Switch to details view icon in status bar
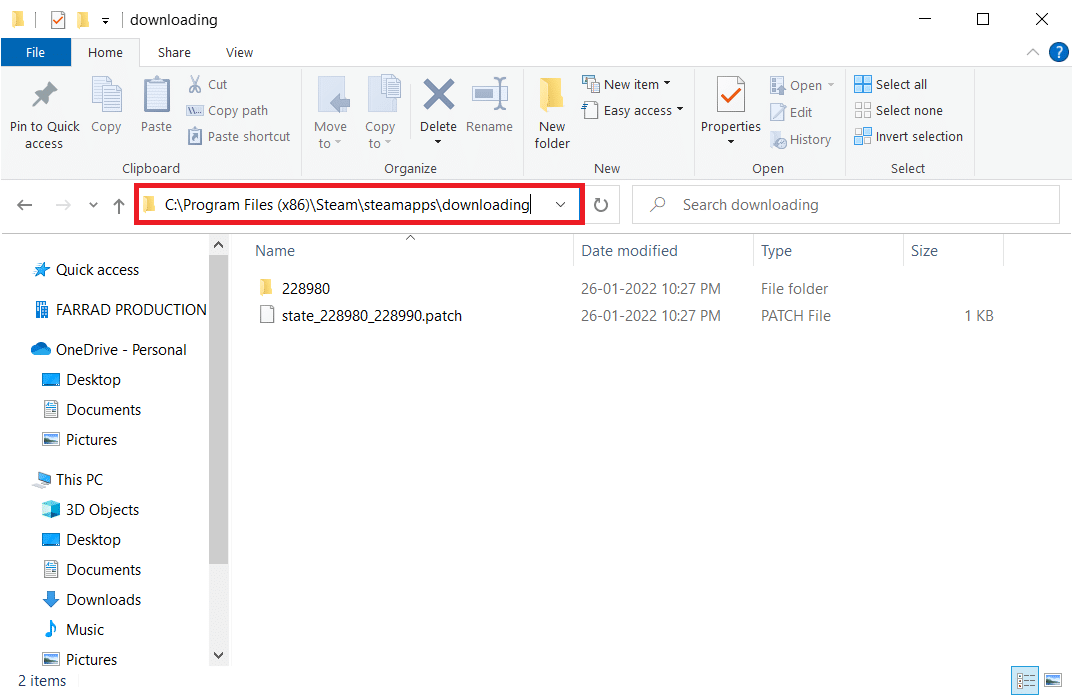This screenshot has height=695, width=1072. (1025, 680)
